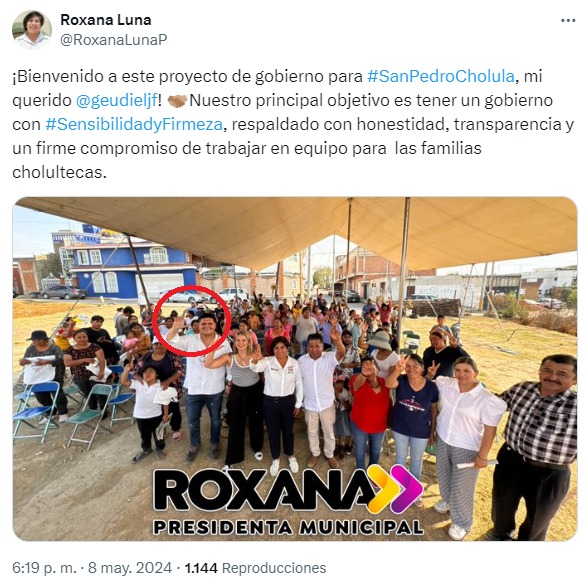Open the @RoxanaLunaP handle link
Viewport: 586px width, 582px height.
pyautogui.click(x=114, y=40)
